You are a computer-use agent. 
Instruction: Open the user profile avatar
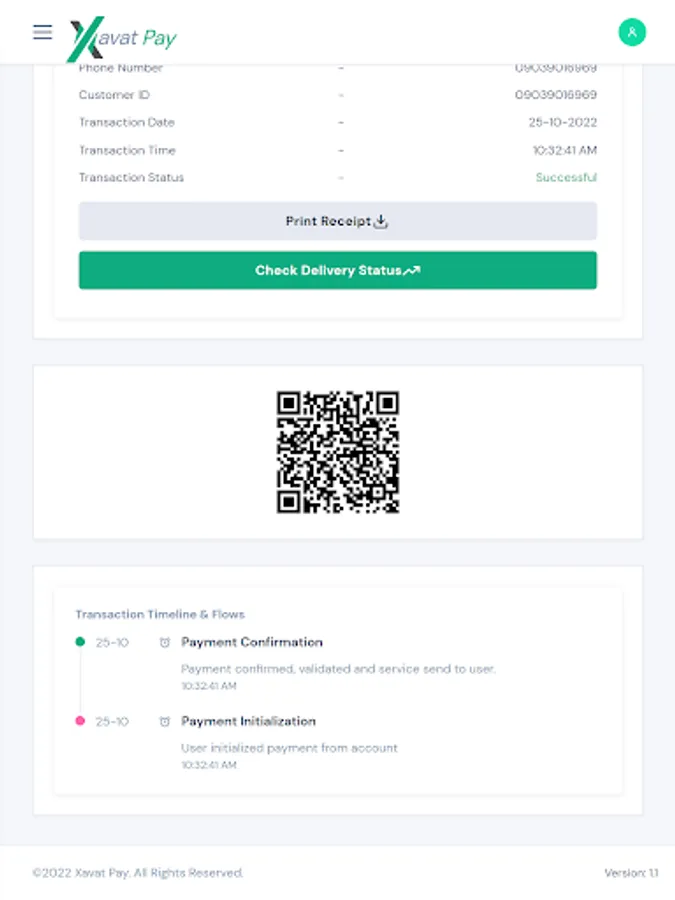pos(632,32)
